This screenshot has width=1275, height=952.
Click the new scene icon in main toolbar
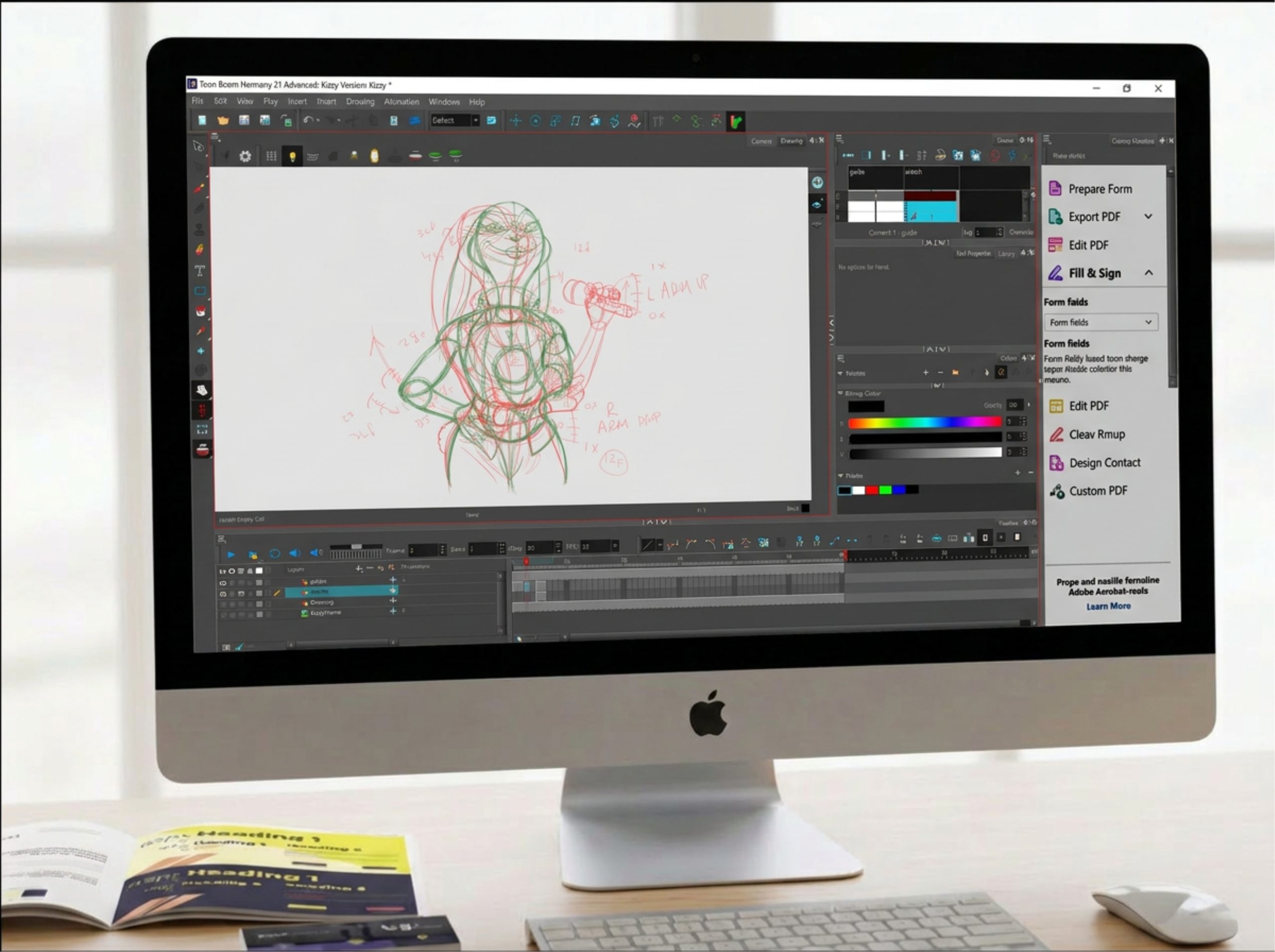[202, 121]
